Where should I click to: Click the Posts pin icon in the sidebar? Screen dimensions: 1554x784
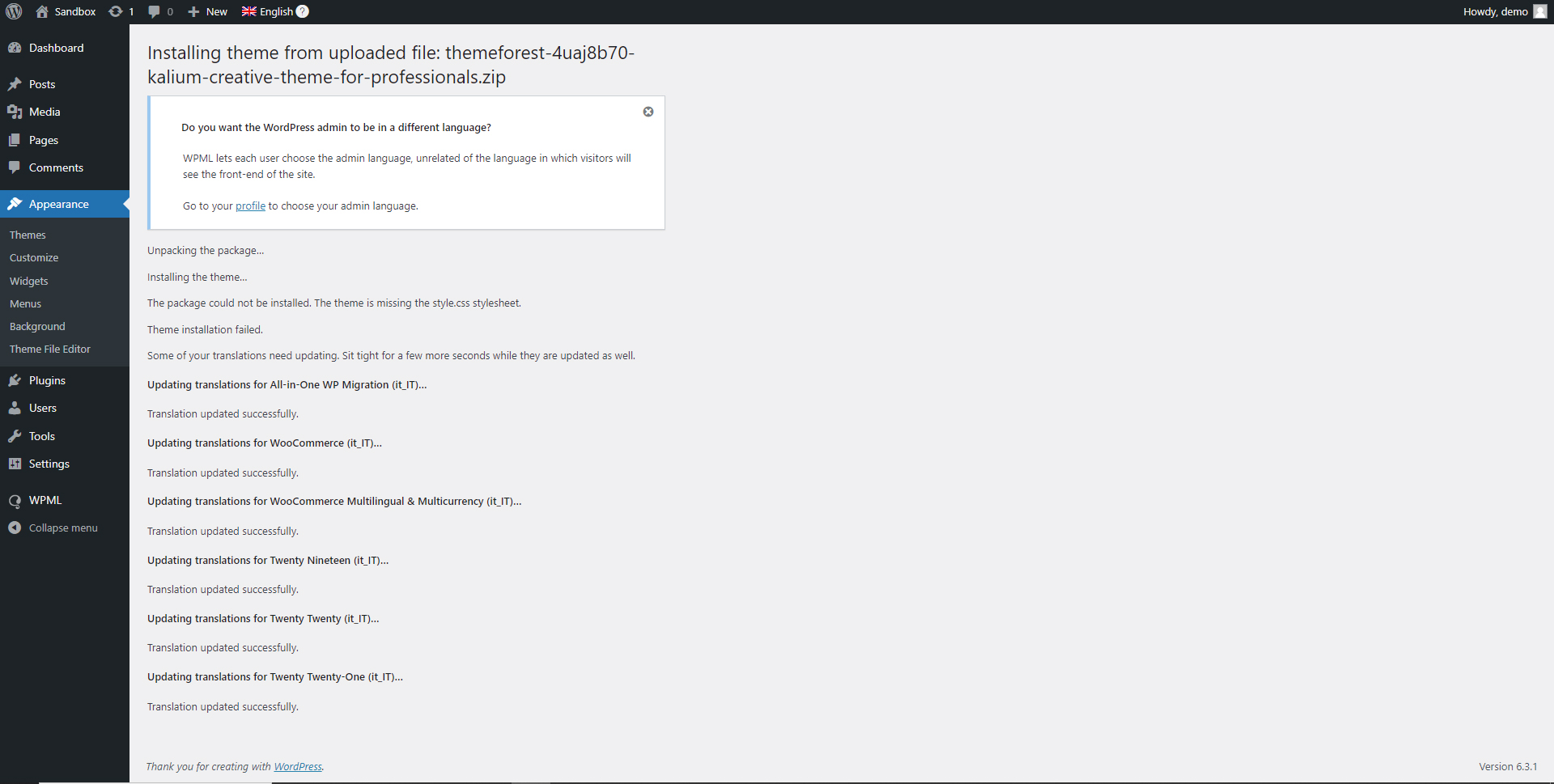point(15,84)
